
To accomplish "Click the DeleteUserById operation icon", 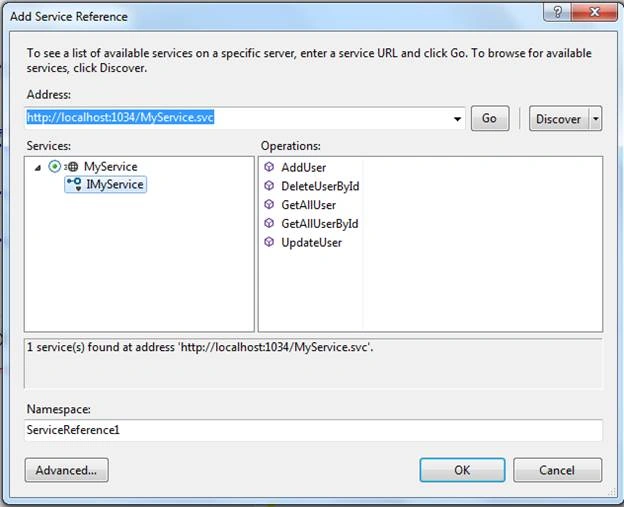I will [x=269, y=185].
